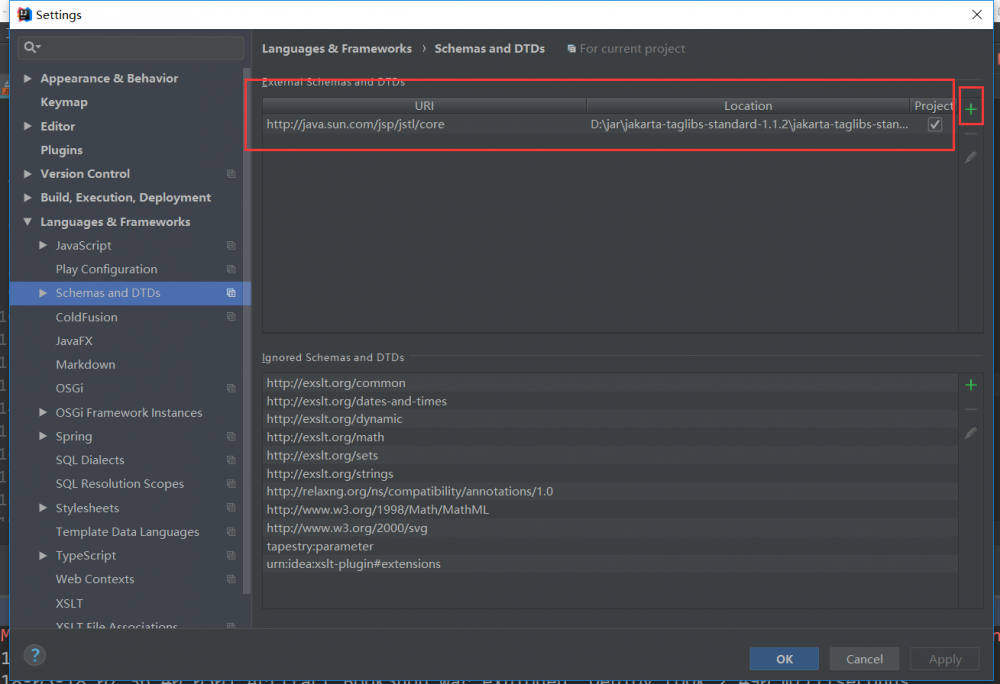
Task: Edit the external schema using the pencil icon
Action: [971, 157]
